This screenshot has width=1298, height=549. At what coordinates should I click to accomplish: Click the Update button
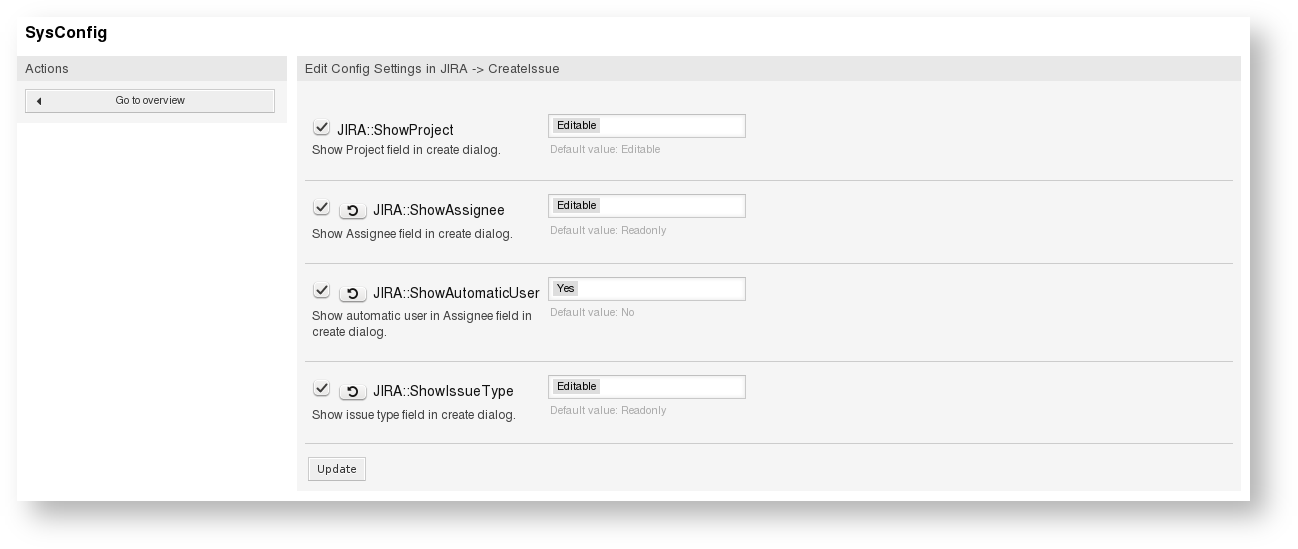click(x=337, y=469)
